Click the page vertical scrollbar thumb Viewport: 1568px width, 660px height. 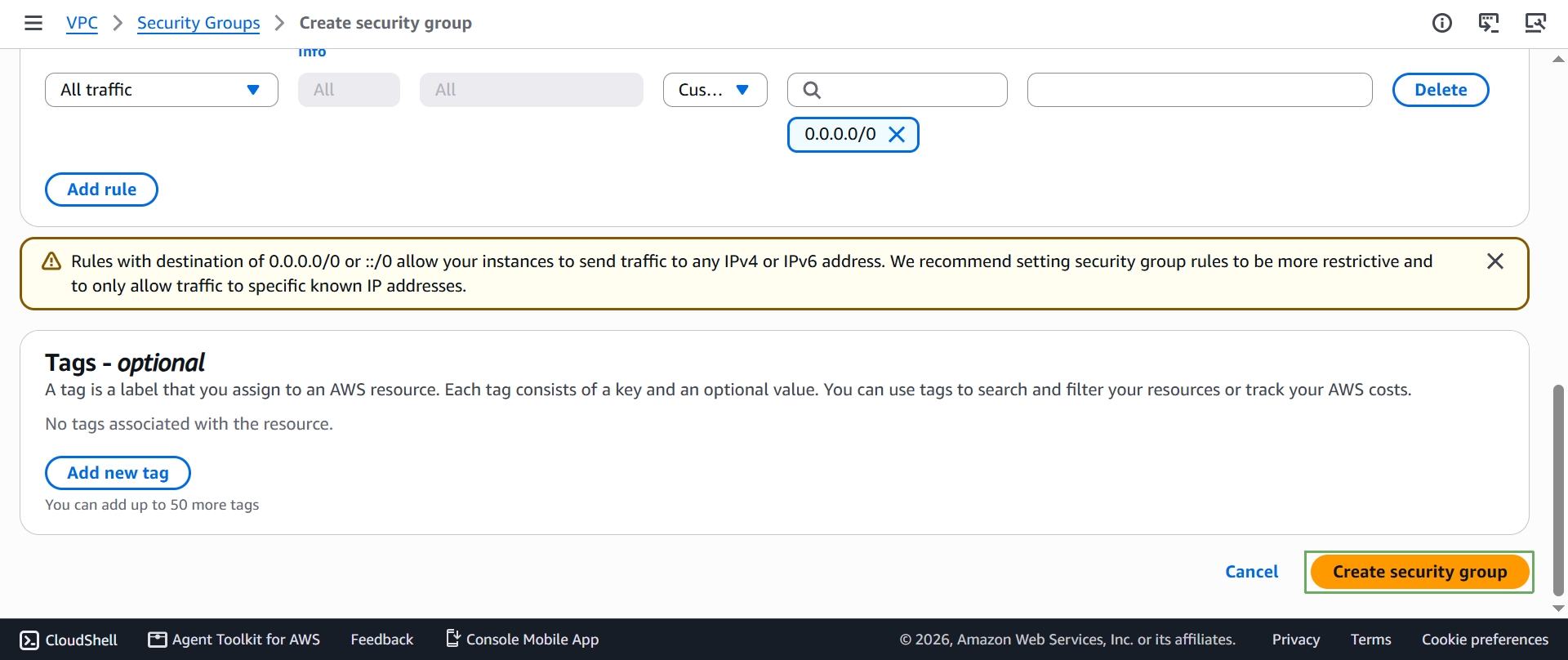(x=1558, y=490)
